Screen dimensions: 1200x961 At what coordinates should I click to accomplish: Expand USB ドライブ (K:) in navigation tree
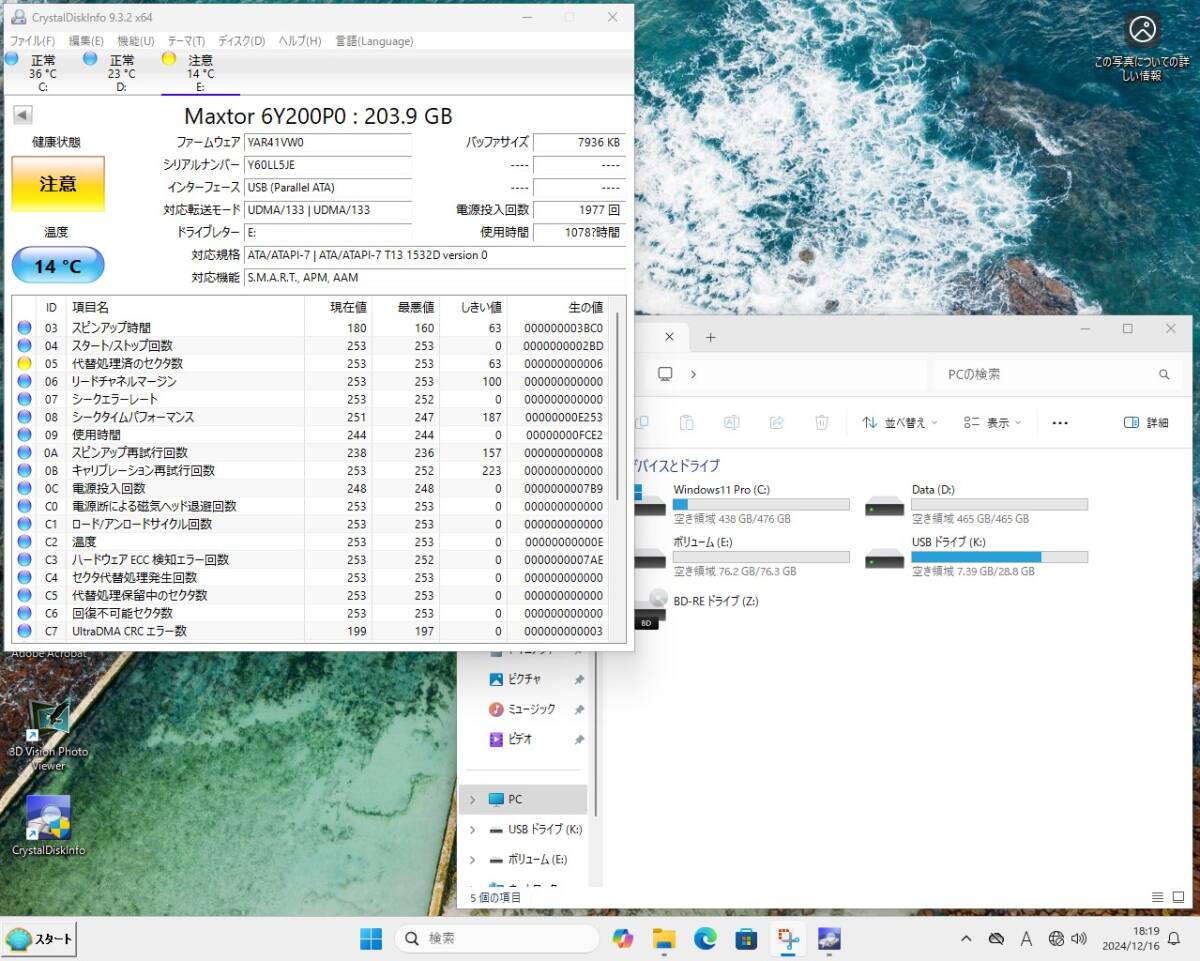(x=472, y=830)
